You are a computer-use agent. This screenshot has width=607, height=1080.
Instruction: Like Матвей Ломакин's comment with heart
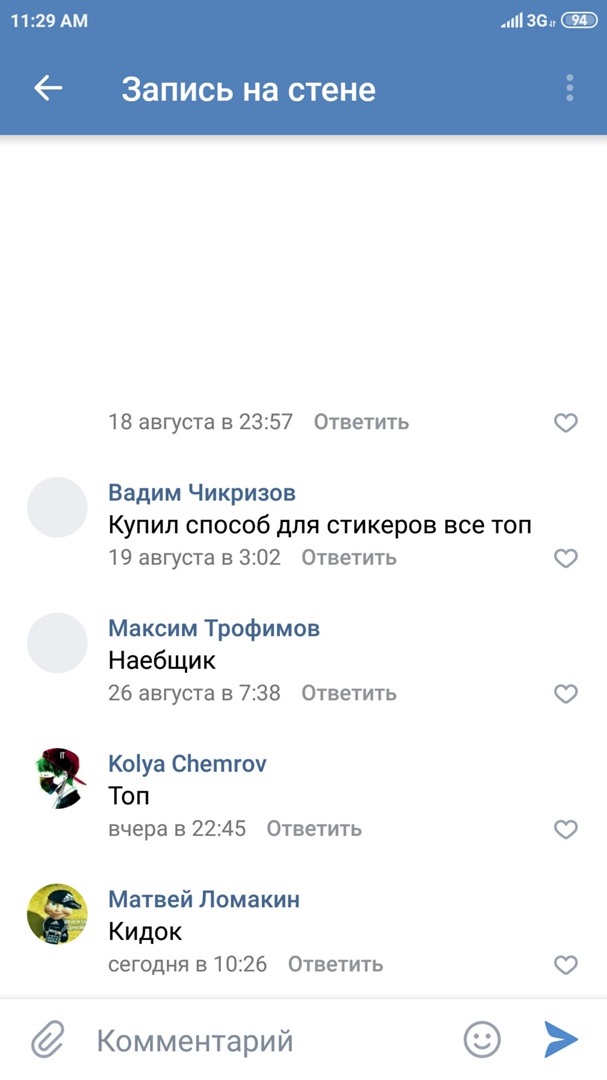click(x=566, y=964)
